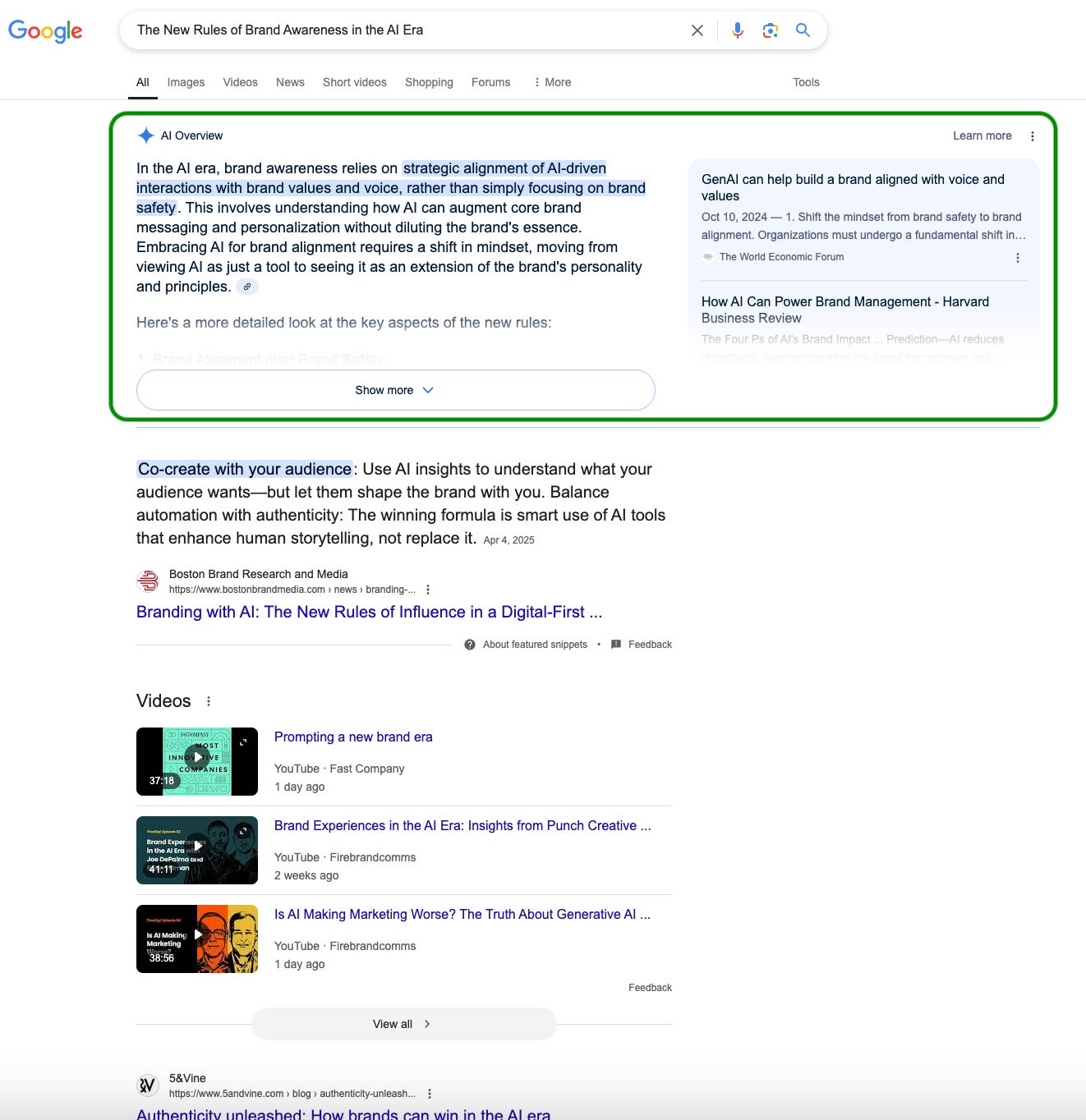
Task: Open Videos section three-dot menu
Action: click(209, 701)
